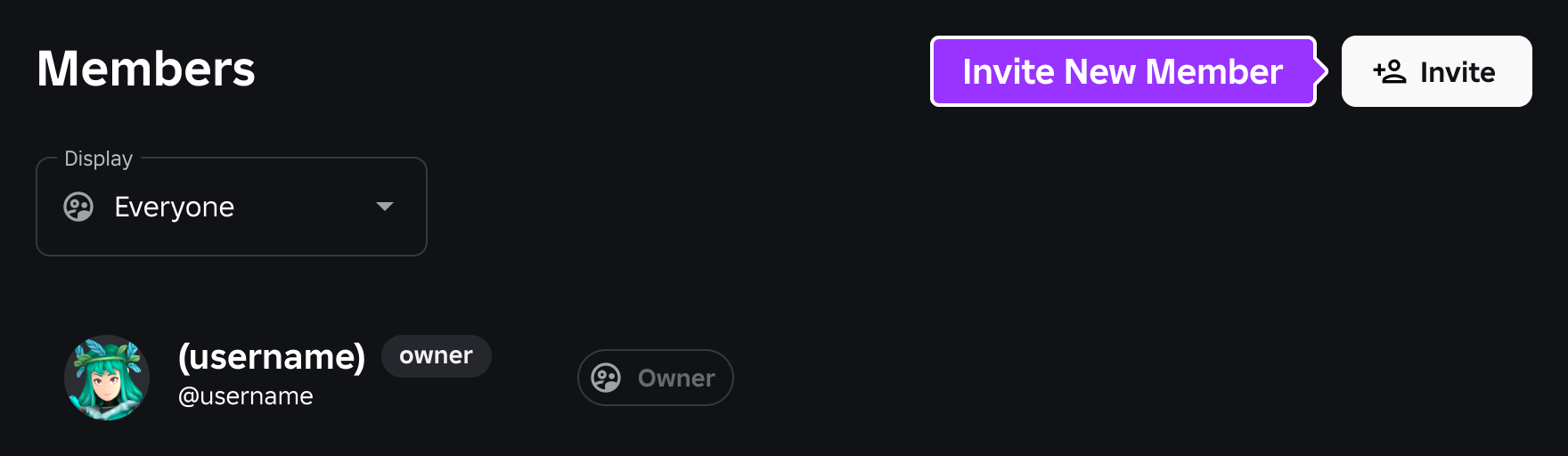Click the Owner text in role chip

[676, 379]
